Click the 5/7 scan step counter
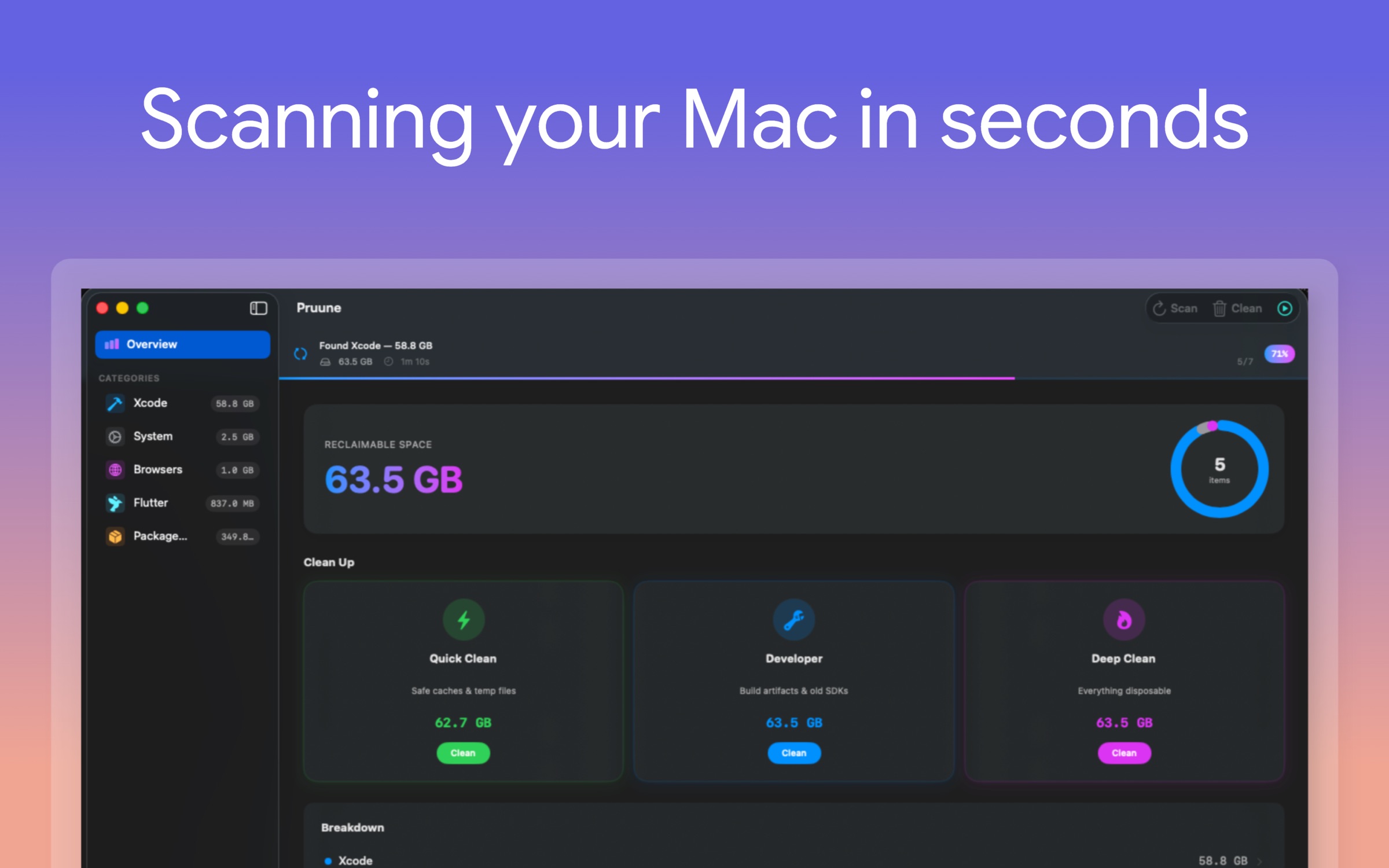Screen dimensions: 1389x868 pyautogui.click(x=1245, y=362)
